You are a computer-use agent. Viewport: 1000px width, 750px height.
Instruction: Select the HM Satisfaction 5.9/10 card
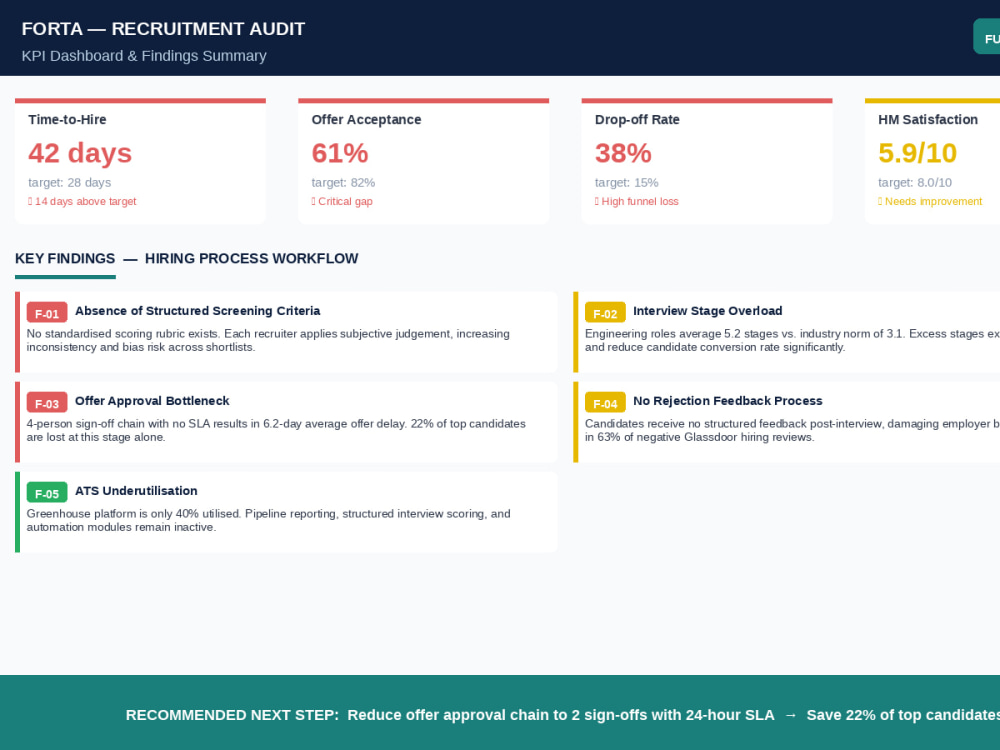tap(932, 161)
